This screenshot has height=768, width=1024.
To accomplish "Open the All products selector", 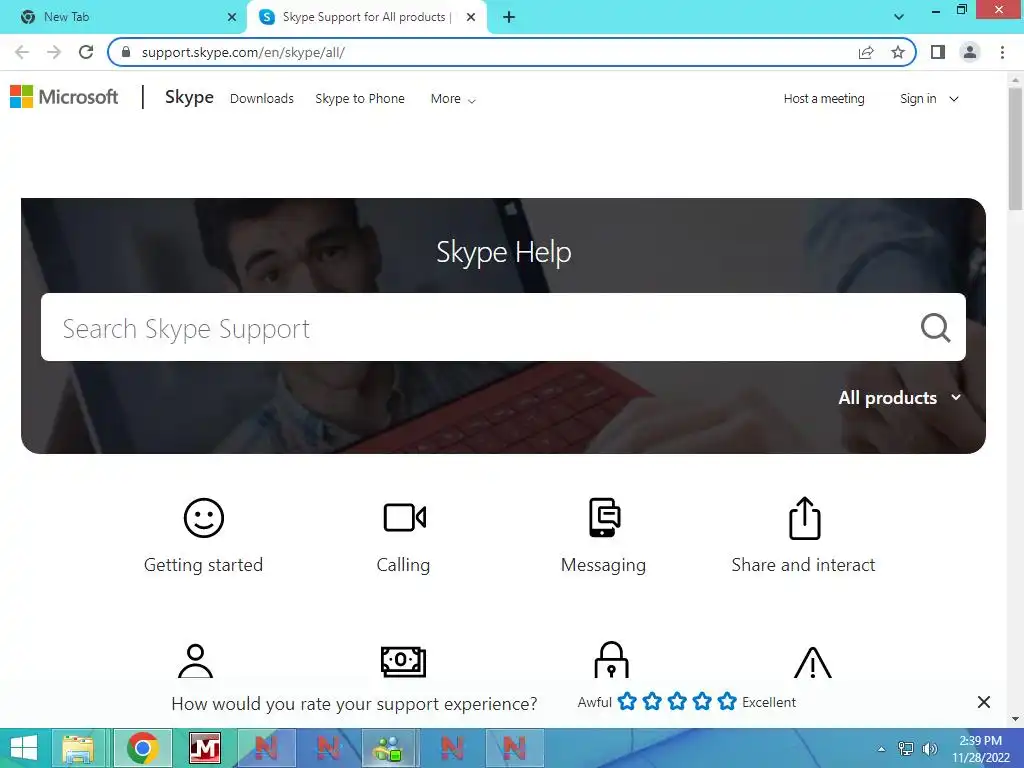I will coord(900,398).
